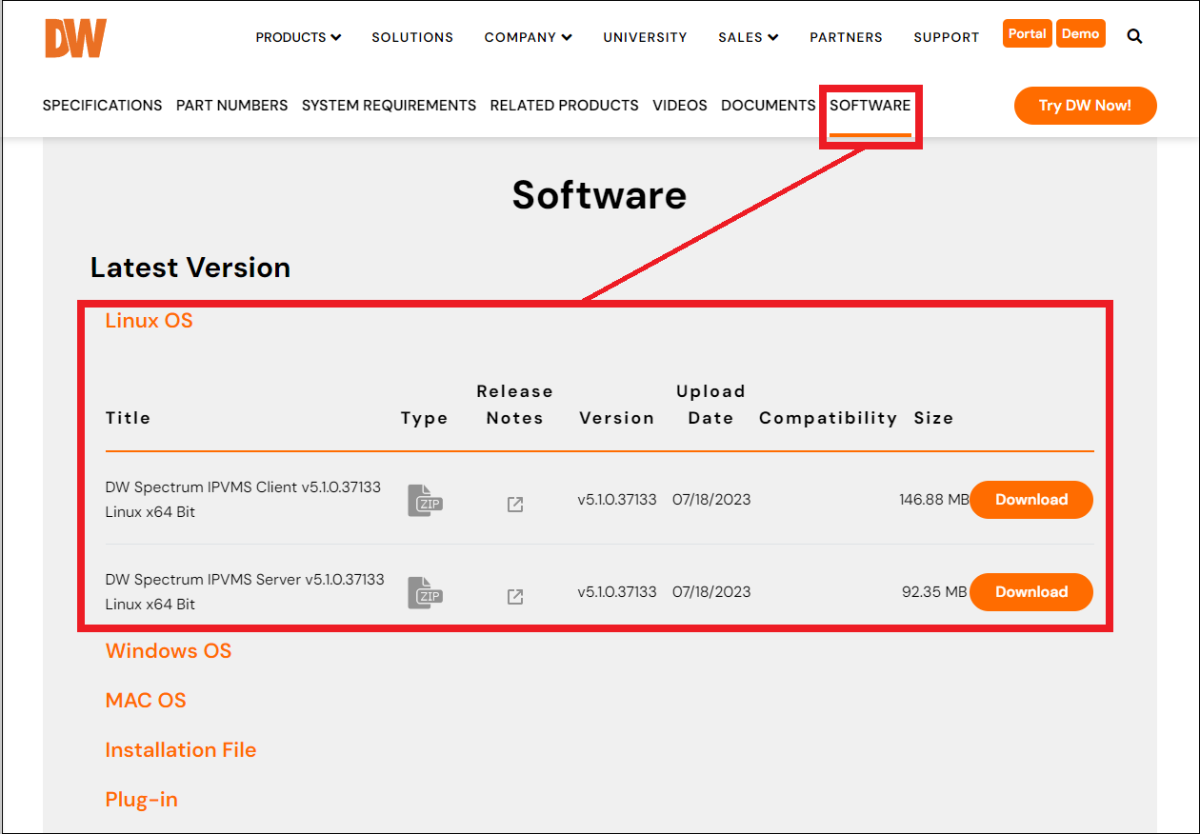Open the site search
Screen dimensions: 1200x834
1134,35
